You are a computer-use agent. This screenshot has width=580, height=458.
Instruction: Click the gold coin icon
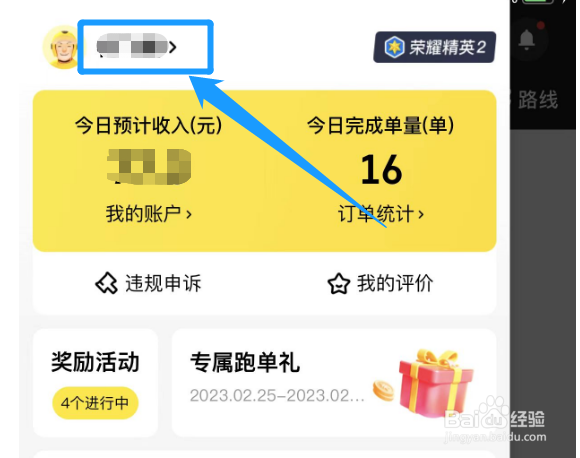pos(383,390)
